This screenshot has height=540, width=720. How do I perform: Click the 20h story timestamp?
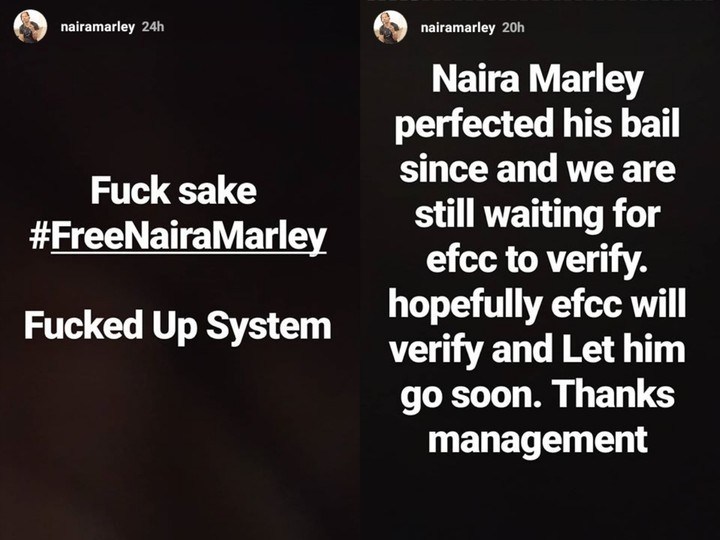(x=513, y=28)
